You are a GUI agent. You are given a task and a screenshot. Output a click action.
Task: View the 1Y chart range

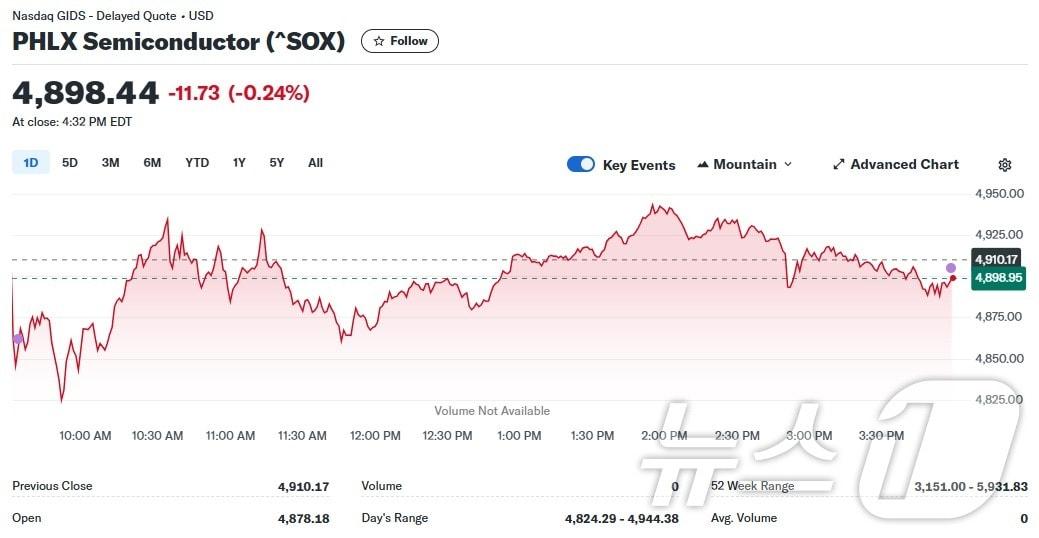coord(239,163)
